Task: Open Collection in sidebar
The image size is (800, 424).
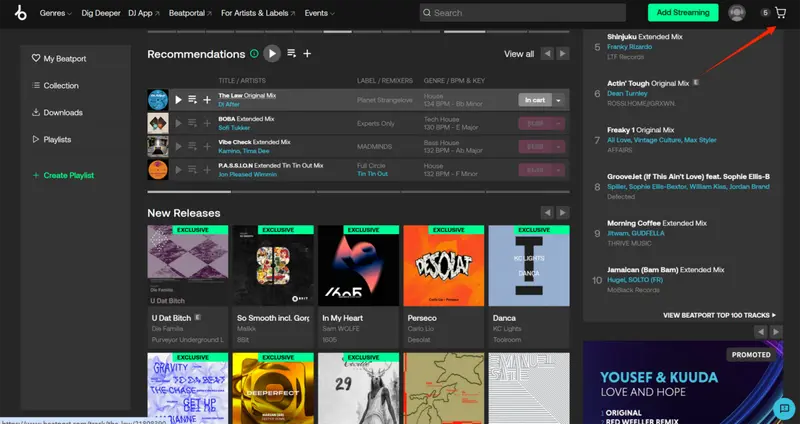Action: pos(55,86)
